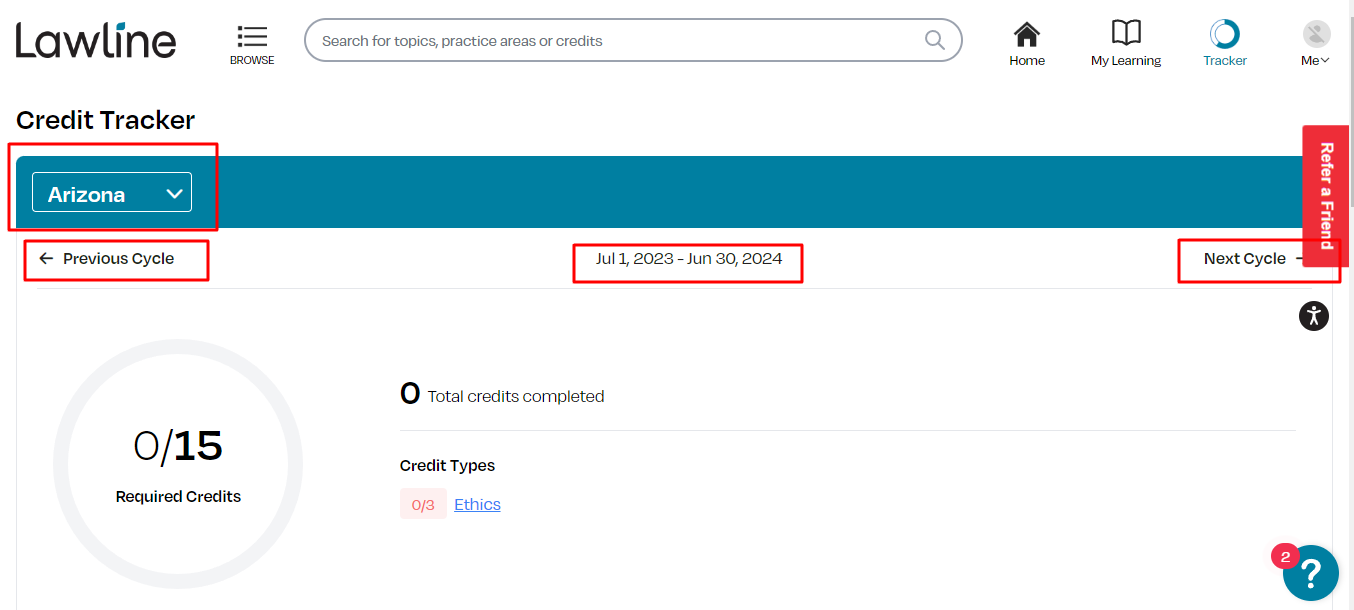Open the accessibility widget icon
The height and width of the screenshot is (610, 1354).
(x=1314, y=316)
